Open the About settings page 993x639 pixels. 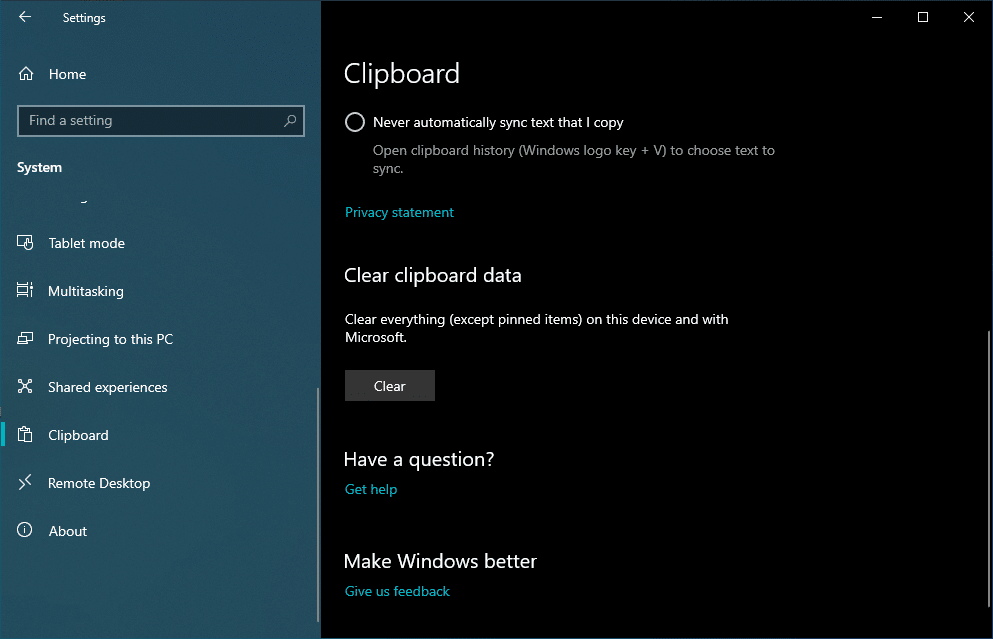pos(67,530)
